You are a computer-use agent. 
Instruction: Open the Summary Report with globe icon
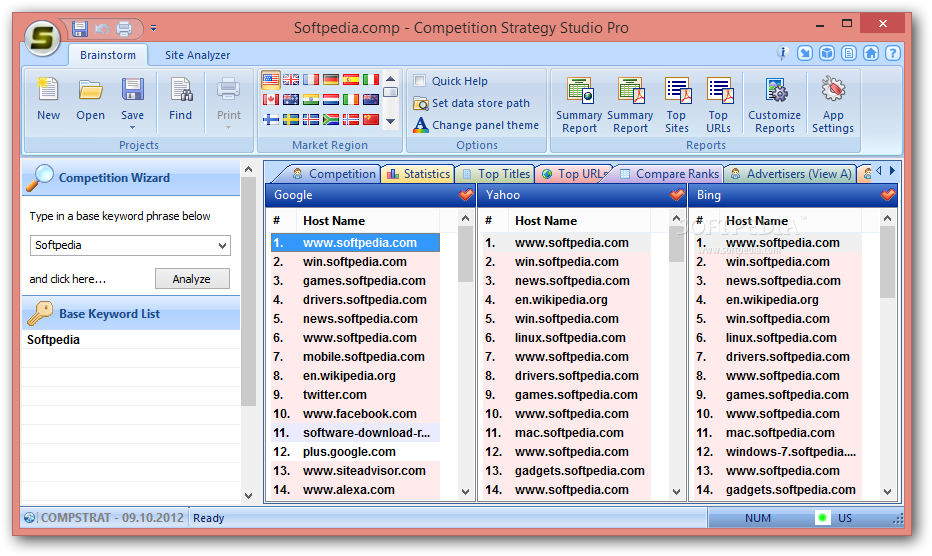click(580, 90)
